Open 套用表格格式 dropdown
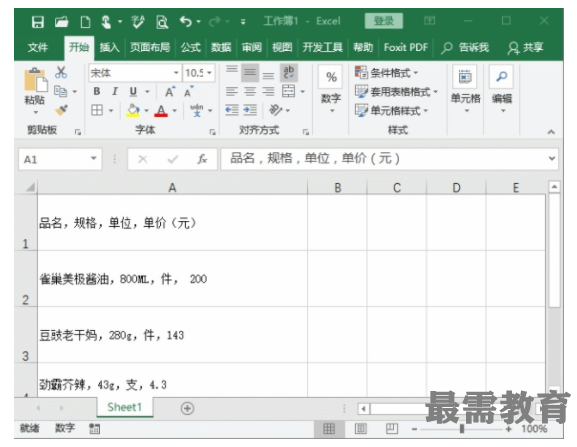Image resolution: width=577 pixels, height=447 pixels. pos(396,91)
